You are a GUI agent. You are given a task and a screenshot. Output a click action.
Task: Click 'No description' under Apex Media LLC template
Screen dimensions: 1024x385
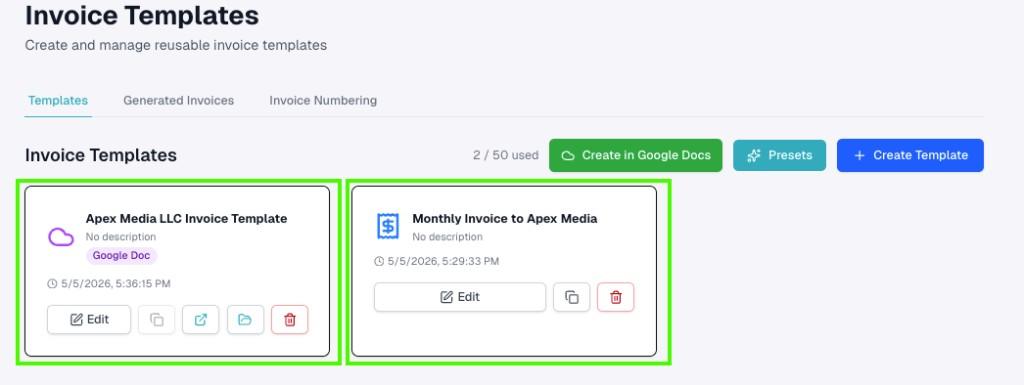(121, 237)
